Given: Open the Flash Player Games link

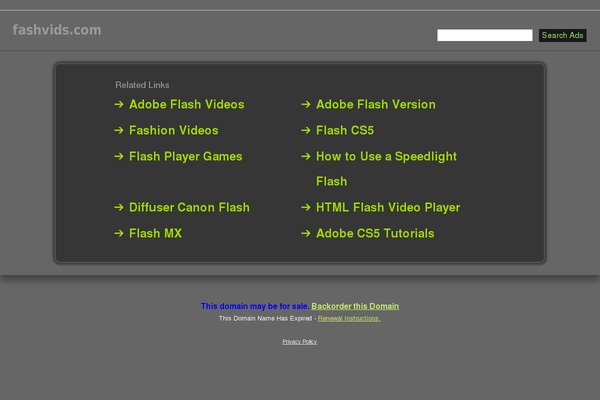Looking at the screenshot, I should 186,157.
